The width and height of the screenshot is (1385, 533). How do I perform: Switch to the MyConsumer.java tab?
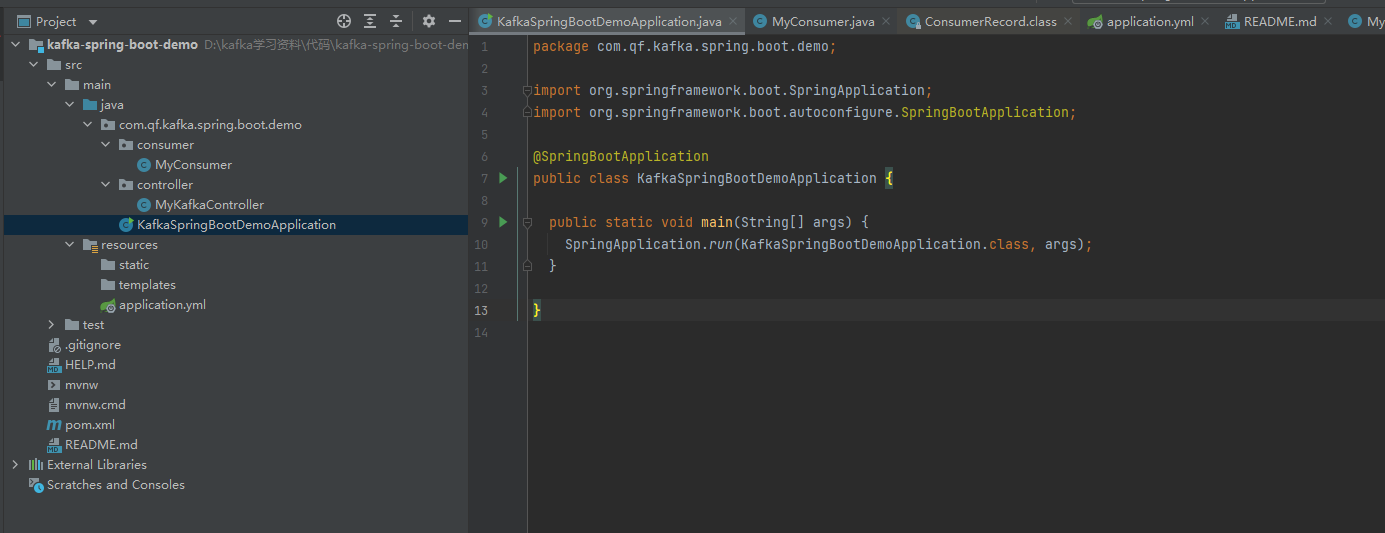823,21
